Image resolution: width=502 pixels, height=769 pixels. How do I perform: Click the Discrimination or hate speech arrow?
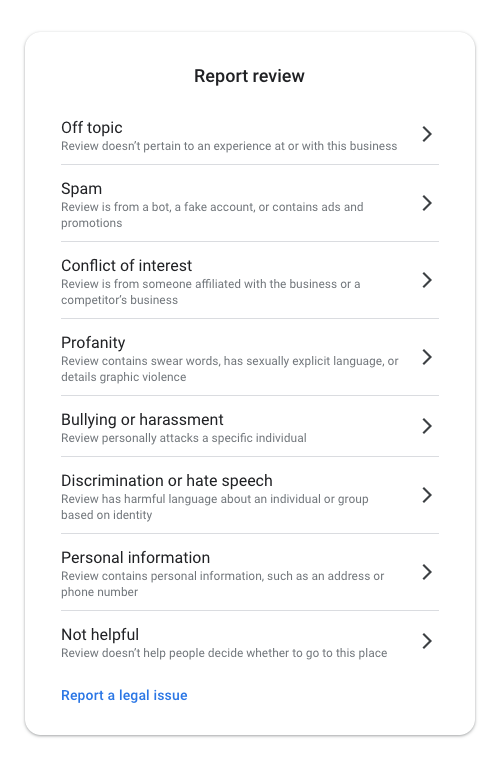click(x=427, y=495)
